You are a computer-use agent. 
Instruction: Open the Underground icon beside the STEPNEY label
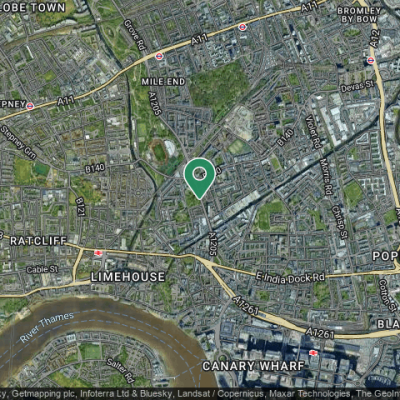click(30, 106)
